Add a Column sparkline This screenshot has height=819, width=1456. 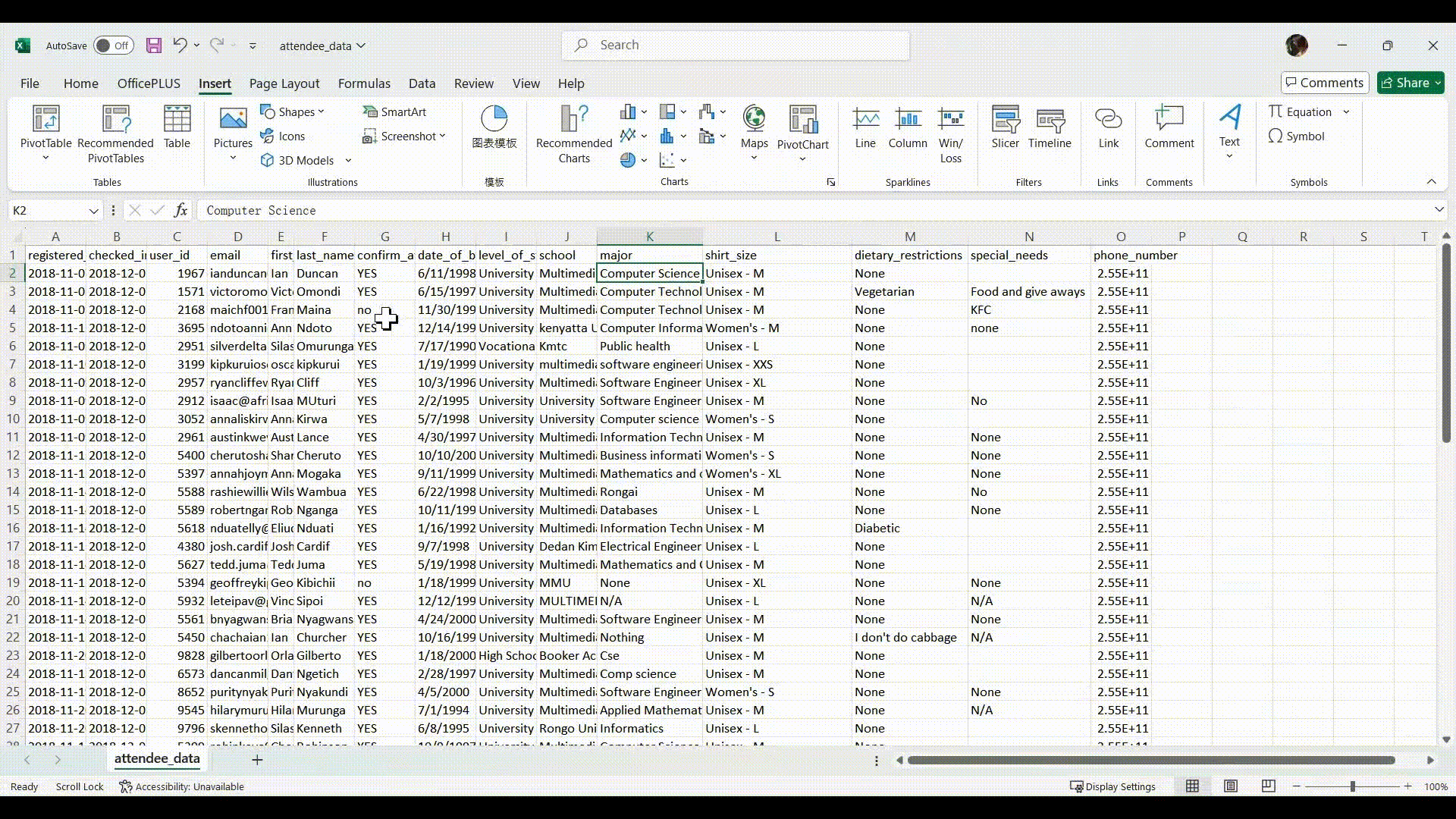(908, 127)
